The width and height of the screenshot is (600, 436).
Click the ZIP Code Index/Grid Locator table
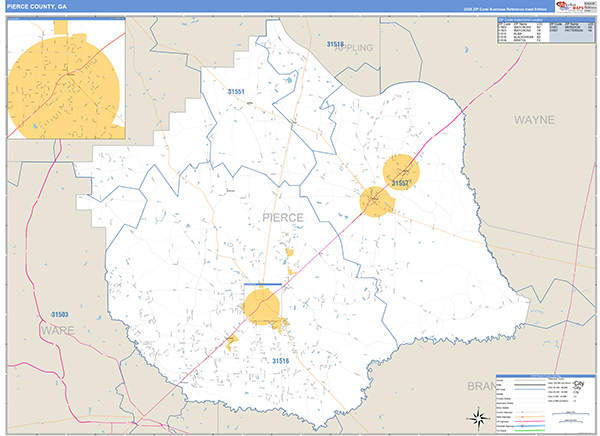546,30
